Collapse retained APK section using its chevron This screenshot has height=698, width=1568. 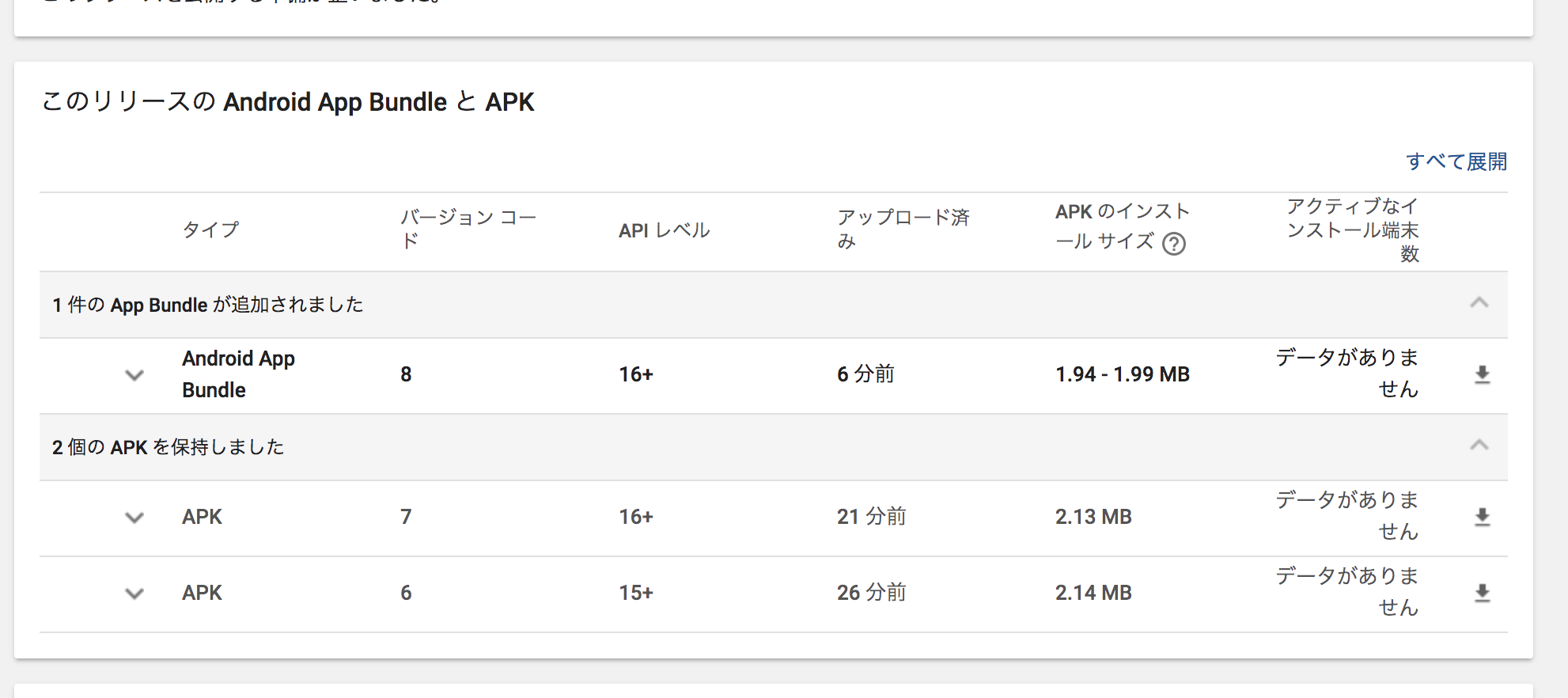(x=1479, y=446)
